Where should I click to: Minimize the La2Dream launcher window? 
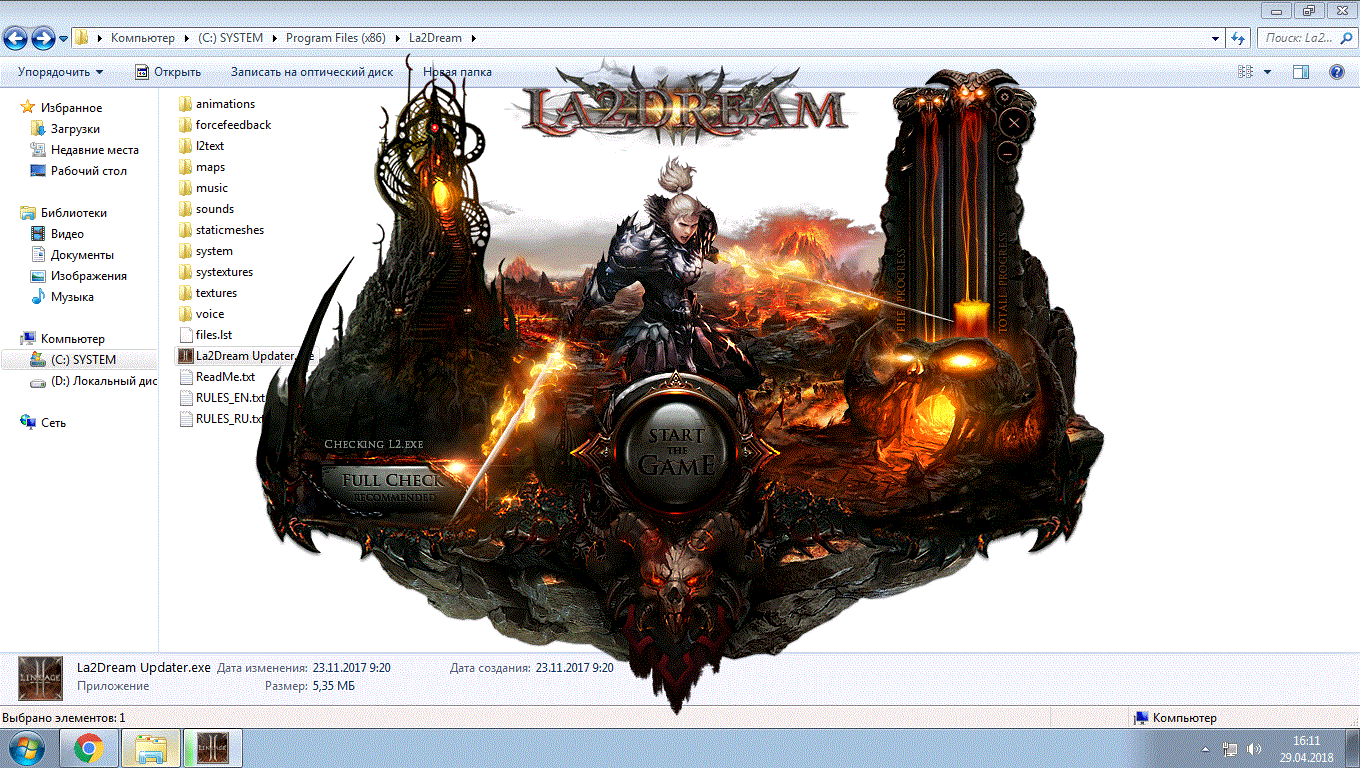1008,153
